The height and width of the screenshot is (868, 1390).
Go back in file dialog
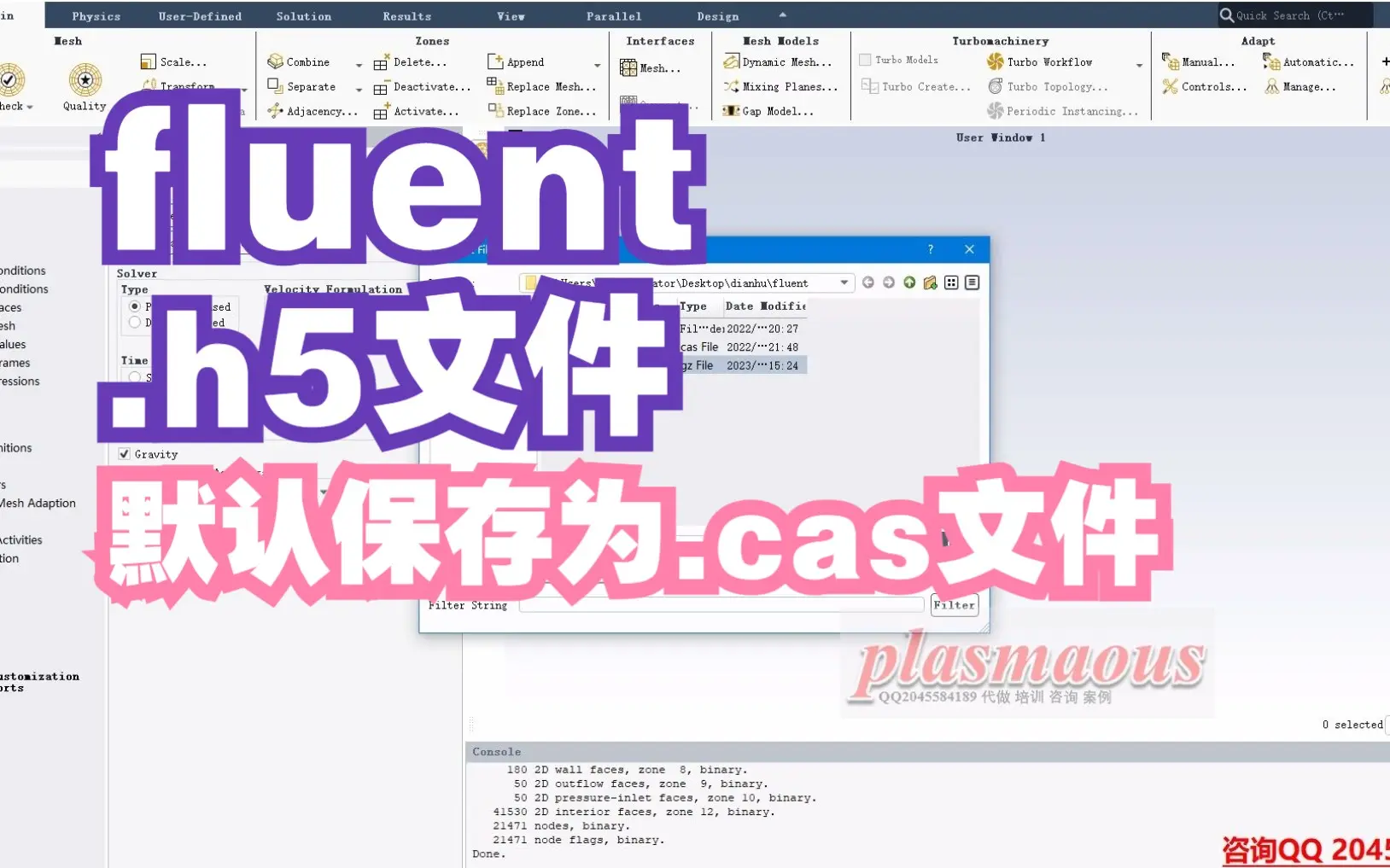click(868, 283)
